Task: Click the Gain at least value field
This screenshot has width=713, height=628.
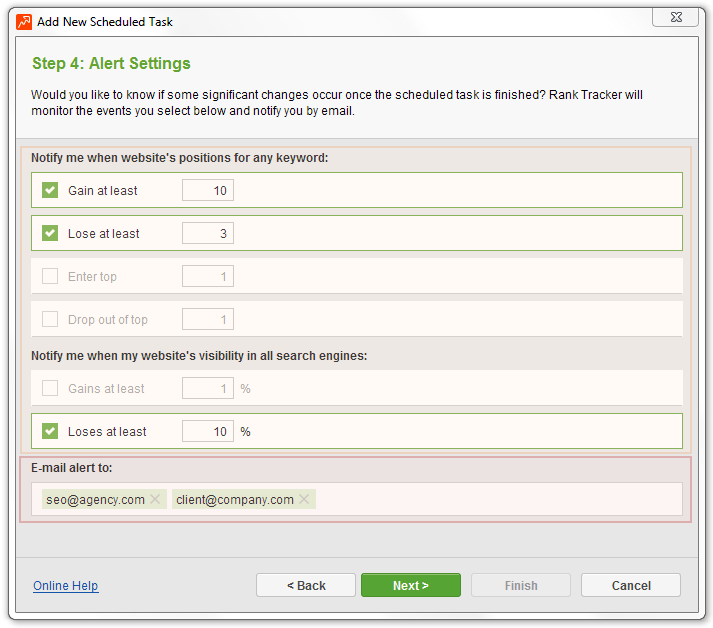Action: (x=208, y=190)
